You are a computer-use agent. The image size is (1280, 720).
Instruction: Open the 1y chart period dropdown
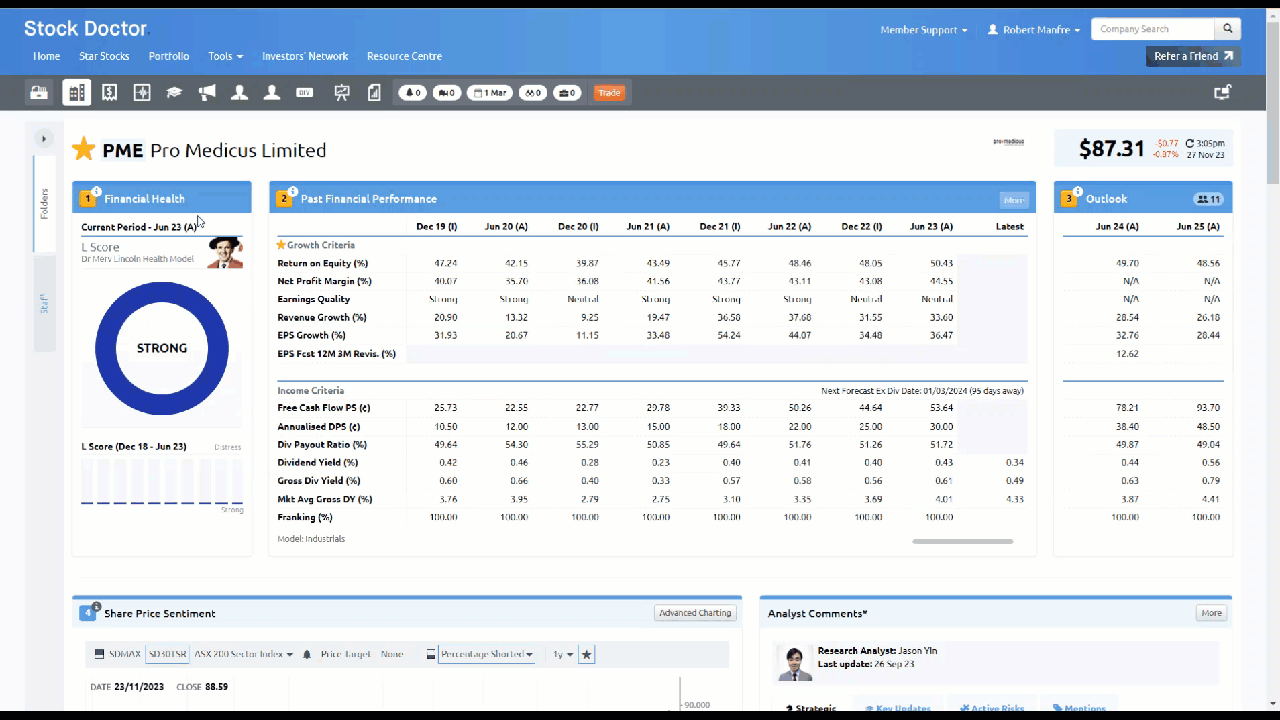click(564, 654)
